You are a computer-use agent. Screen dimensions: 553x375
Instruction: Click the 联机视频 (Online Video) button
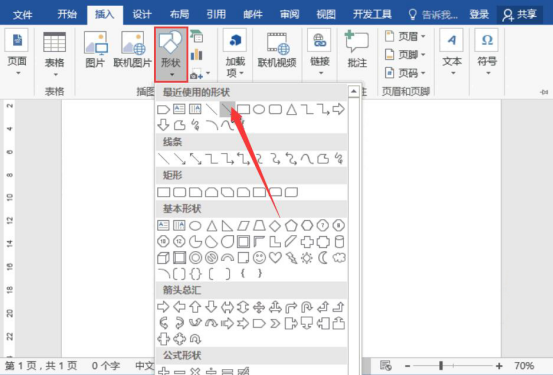(277, 50)
